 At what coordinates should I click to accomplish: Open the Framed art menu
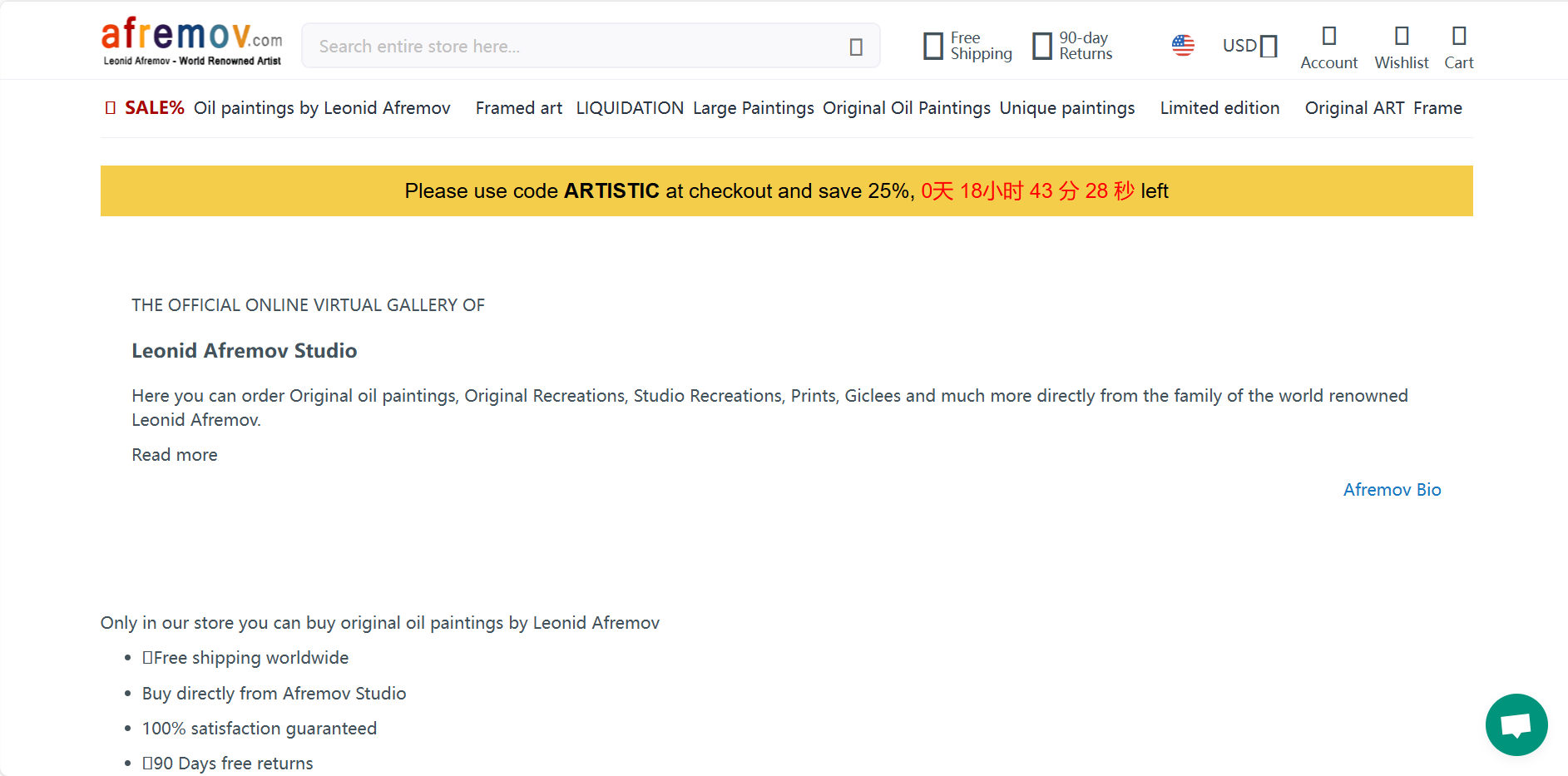(x=518, y=108)
